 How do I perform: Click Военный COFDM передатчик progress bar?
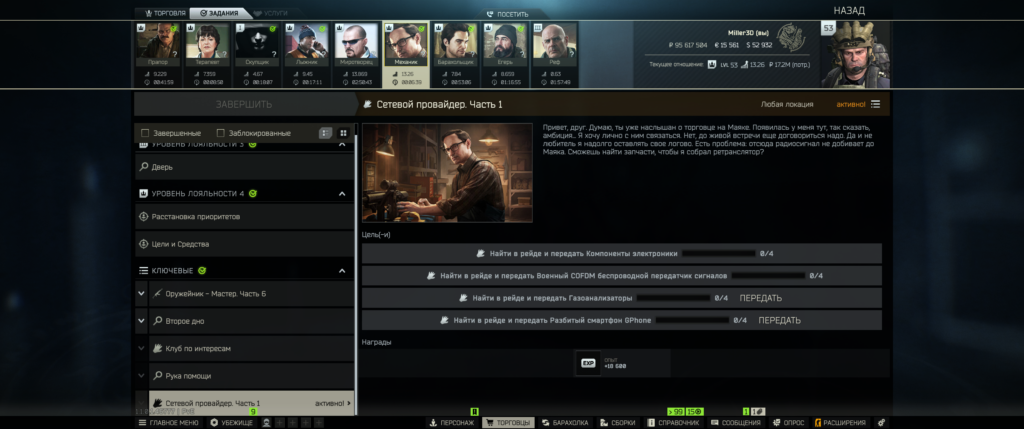click(x=768, y=276)
